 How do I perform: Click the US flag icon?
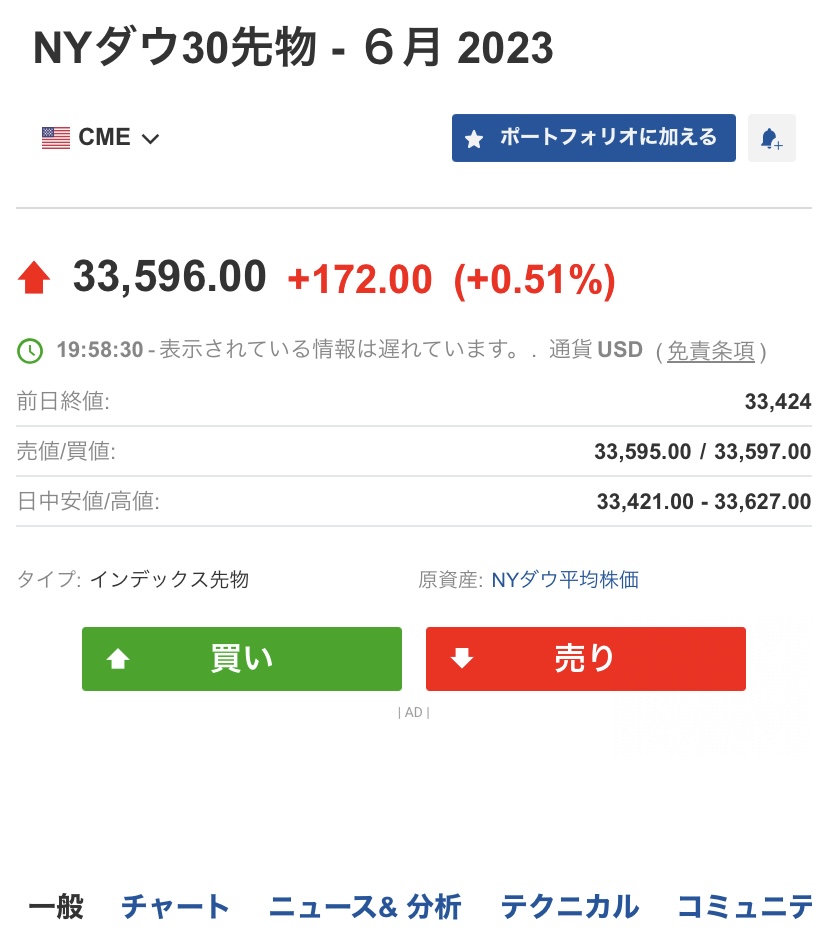[56, 138]
